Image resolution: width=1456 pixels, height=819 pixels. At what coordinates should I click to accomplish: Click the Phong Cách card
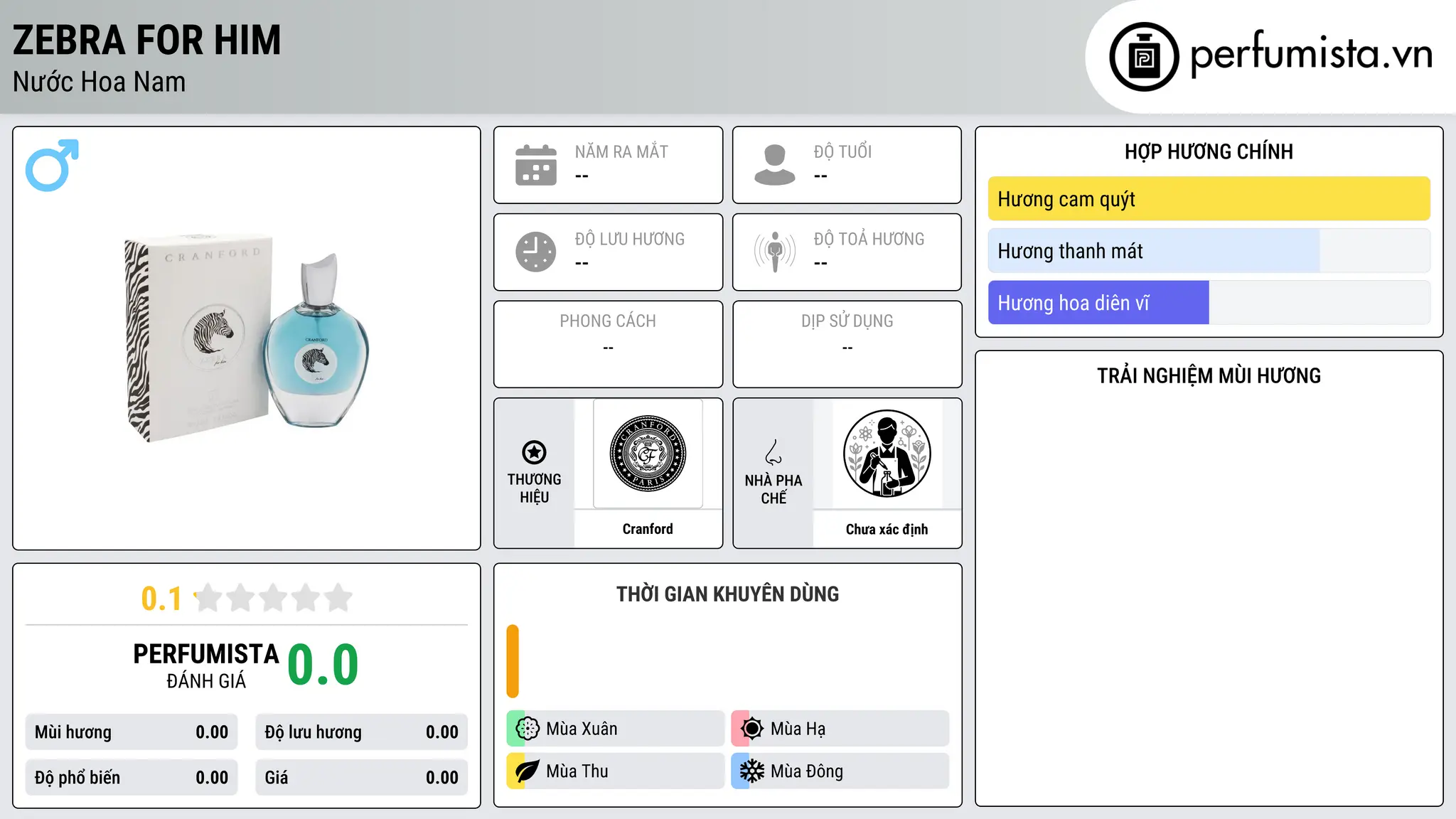[x=608, y=344]
